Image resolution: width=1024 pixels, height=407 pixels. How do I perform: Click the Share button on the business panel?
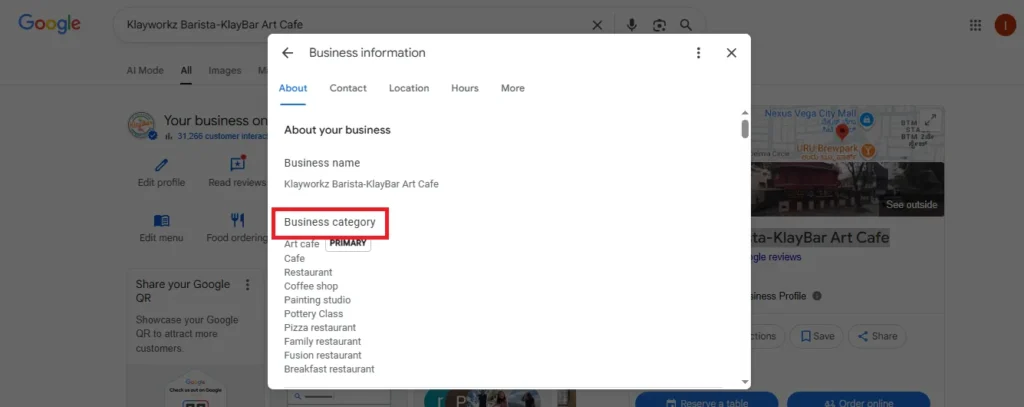tap(877, 336)
